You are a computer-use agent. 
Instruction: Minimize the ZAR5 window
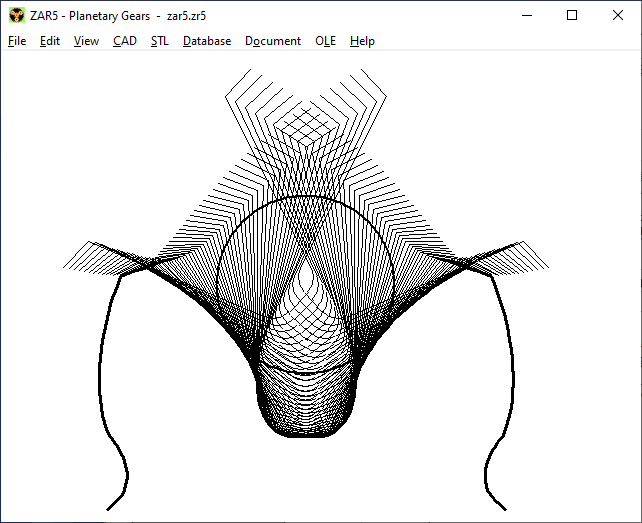[526, 15]
